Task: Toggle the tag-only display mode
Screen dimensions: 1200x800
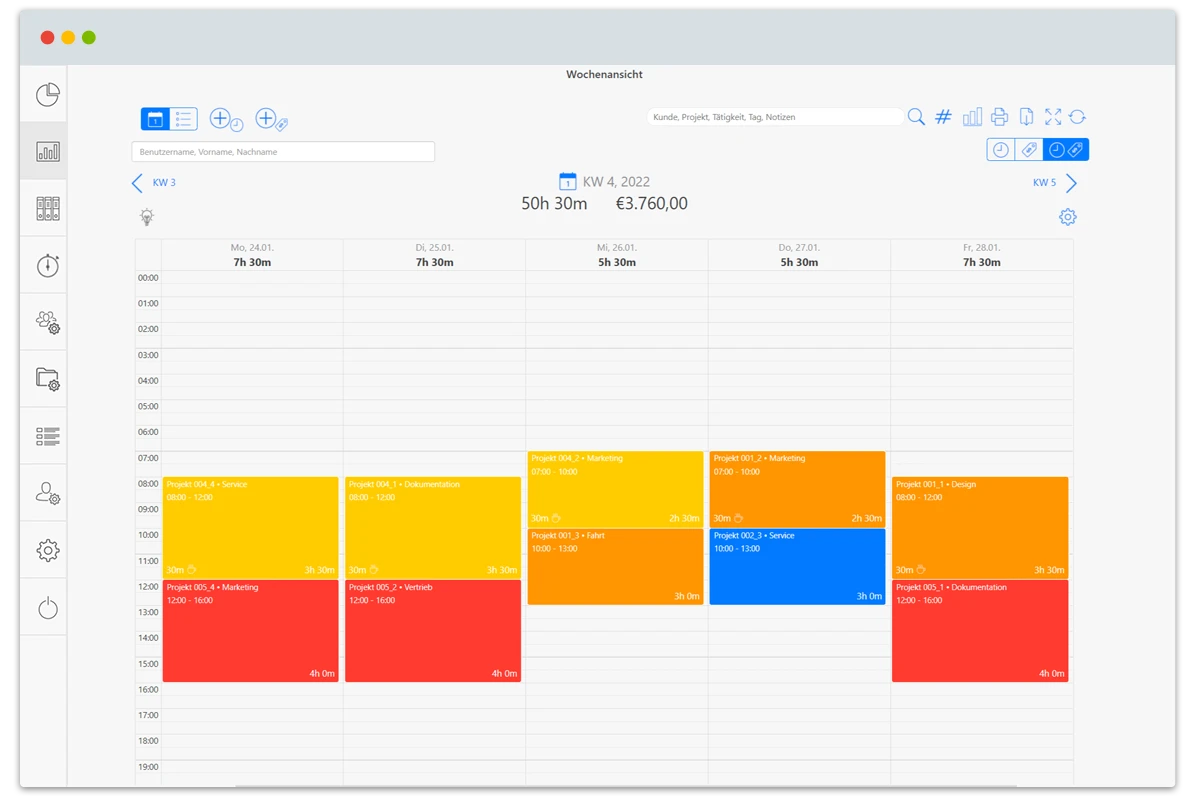Action: point(1027,150)
